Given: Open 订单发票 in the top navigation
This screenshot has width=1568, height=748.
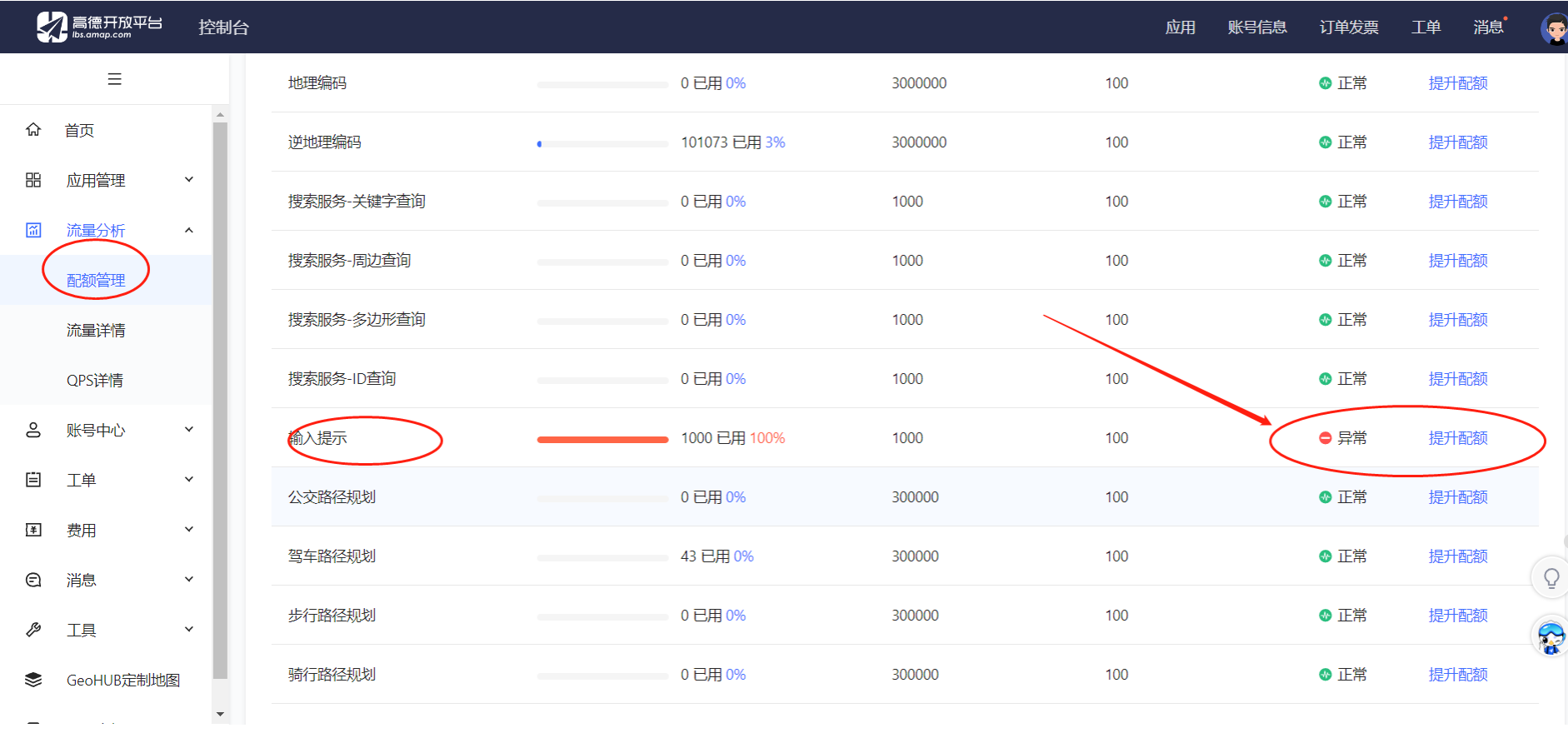Looking at the screenshot, I should (1349, 27).
